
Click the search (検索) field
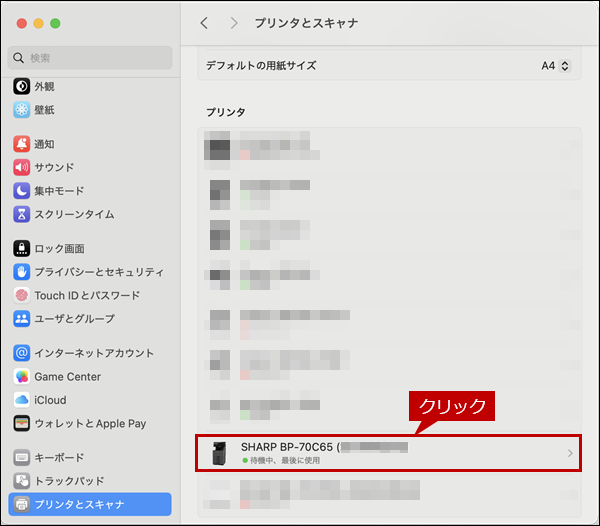[x=90, y=58]
